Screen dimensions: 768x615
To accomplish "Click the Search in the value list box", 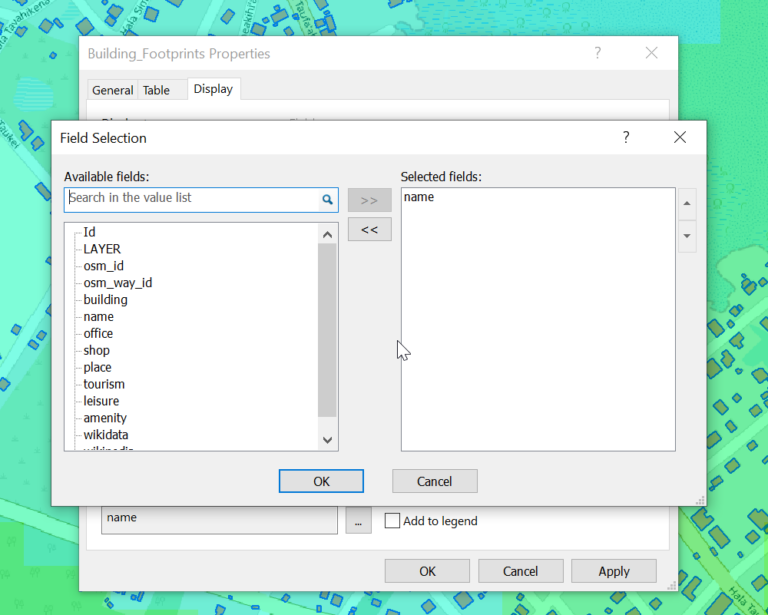I will [190, 199].
